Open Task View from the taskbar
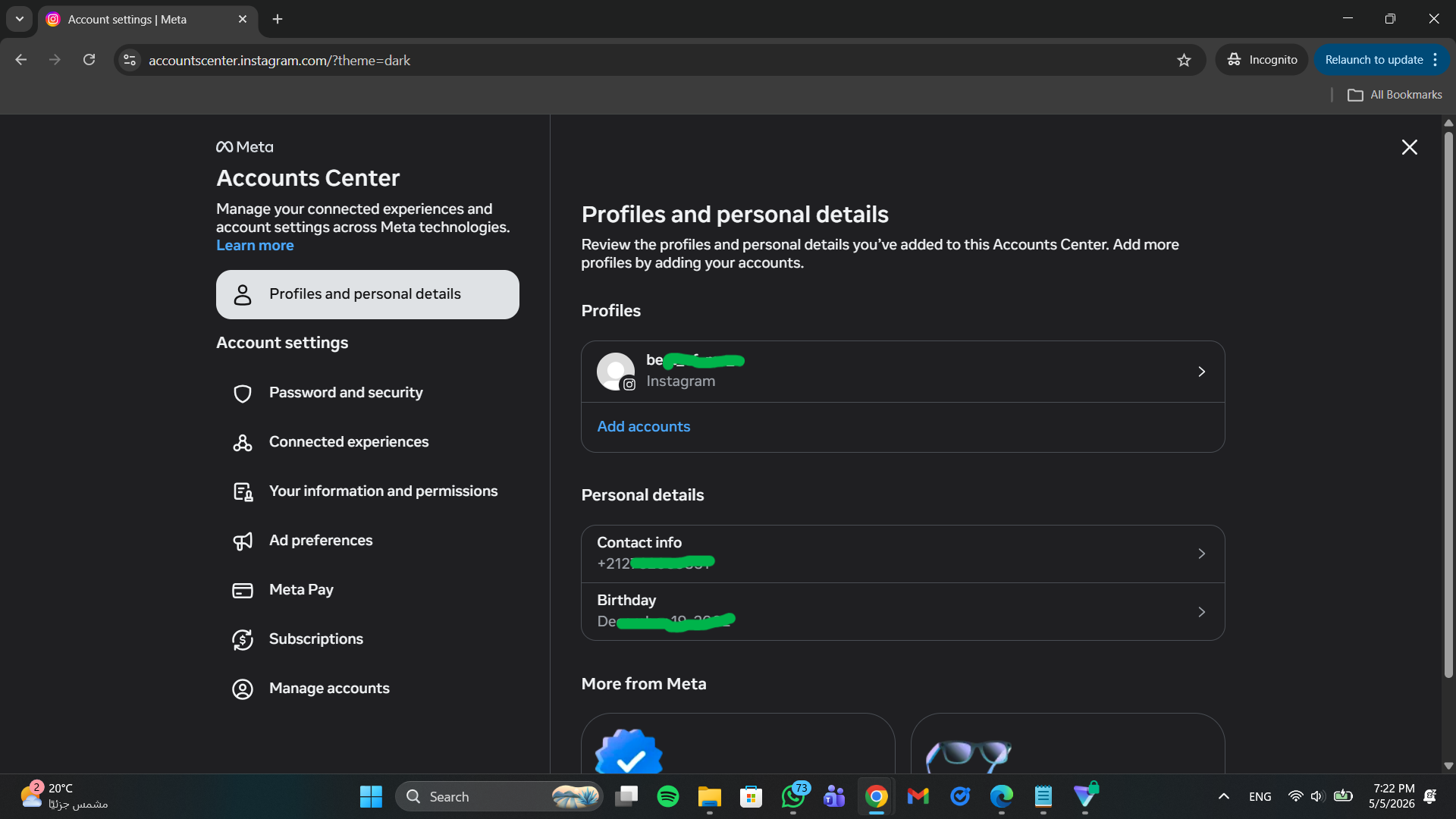Image resolution: width=1456 pixels, height=819 pixels. point(626,797)
